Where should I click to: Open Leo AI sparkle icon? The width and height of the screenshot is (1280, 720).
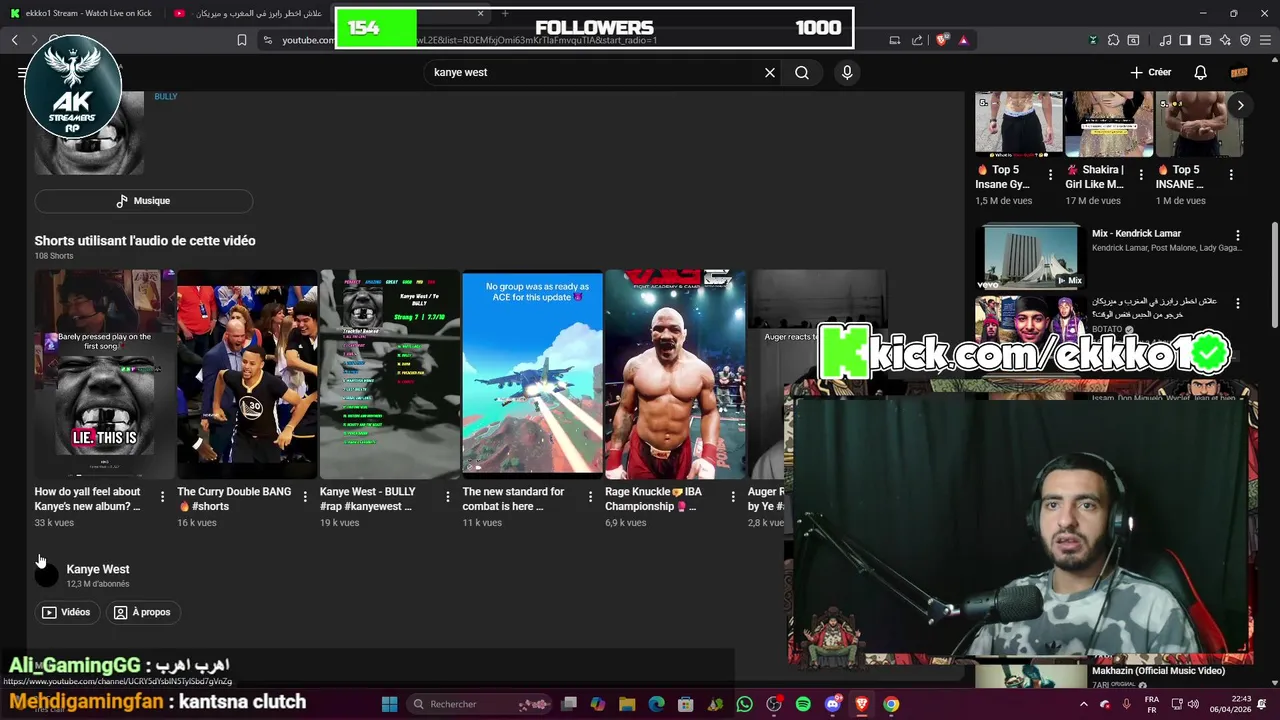1225,40
